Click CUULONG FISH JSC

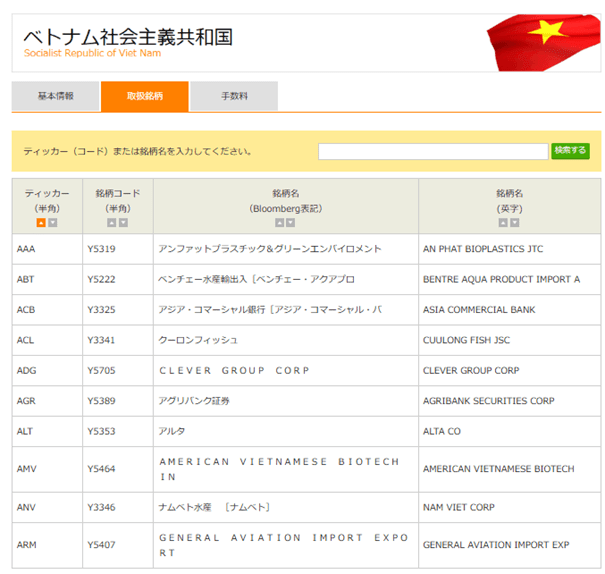pyautogui.click(x=466, y=340)
